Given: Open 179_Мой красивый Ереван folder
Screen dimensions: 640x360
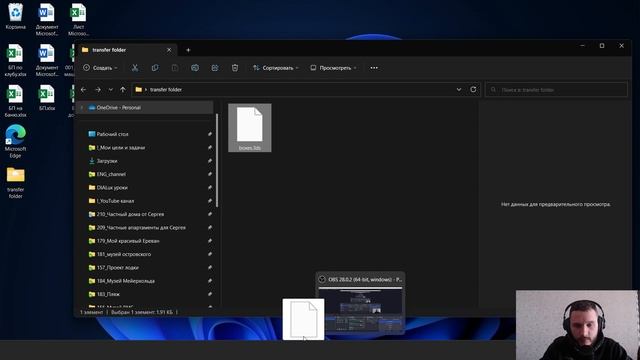Looking at the screenshot, I should point(128,241).
